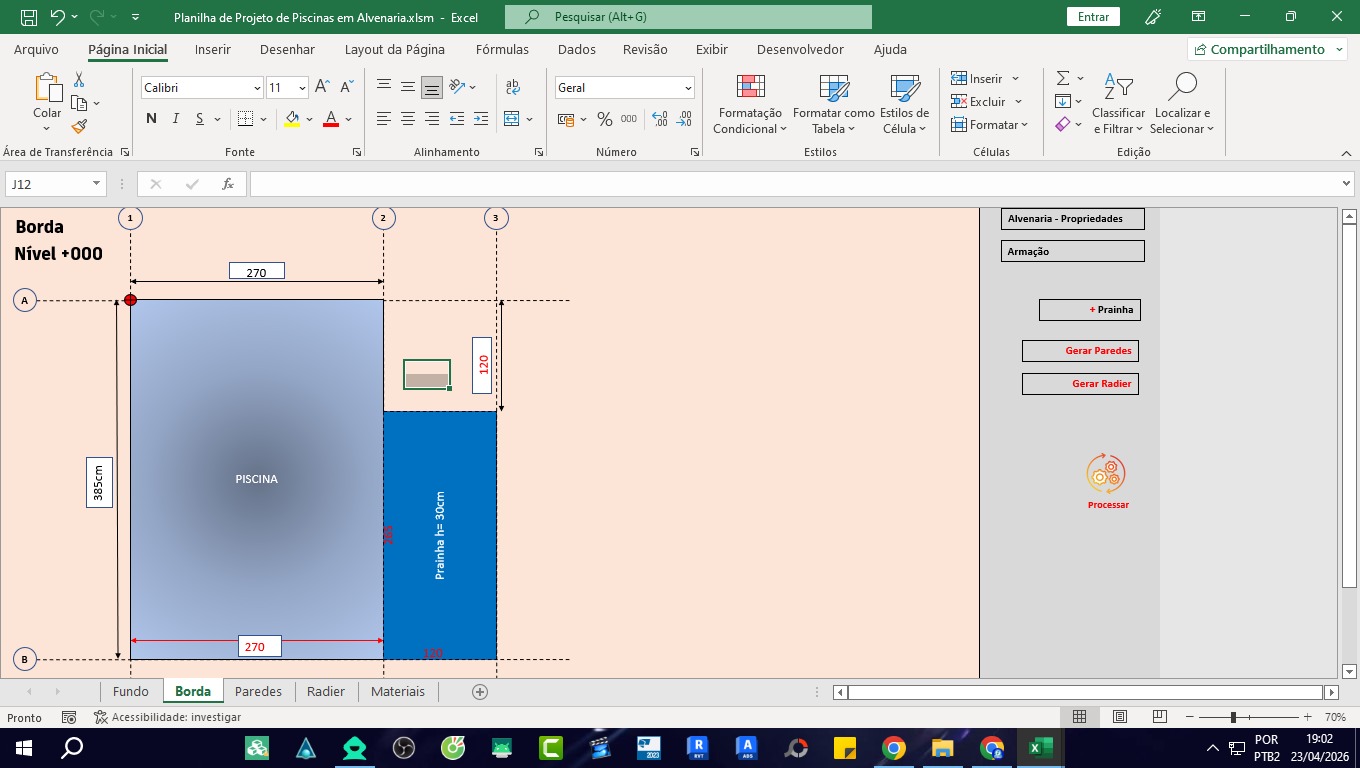The image size is (1360, 768).
Task: Click the zoom slider in status bar
Action: [x=1233, y=717]
